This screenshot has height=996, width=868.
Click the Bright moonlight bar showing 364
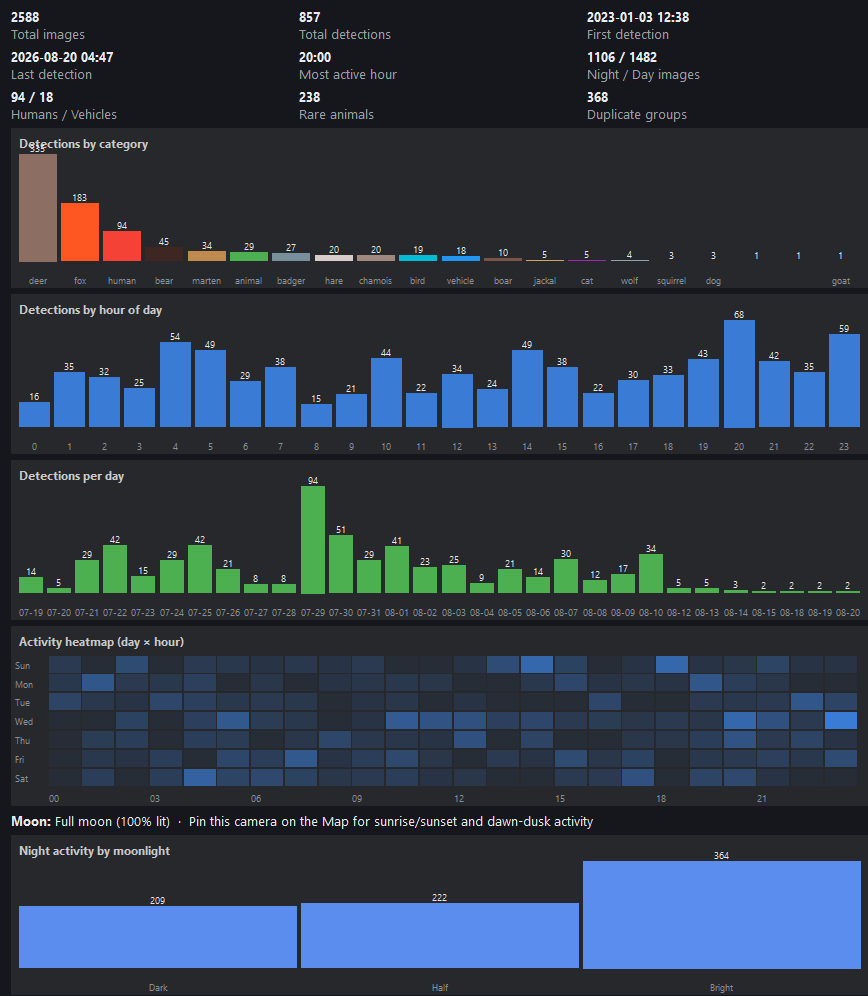pyautogui.click(x=722, y=915)
